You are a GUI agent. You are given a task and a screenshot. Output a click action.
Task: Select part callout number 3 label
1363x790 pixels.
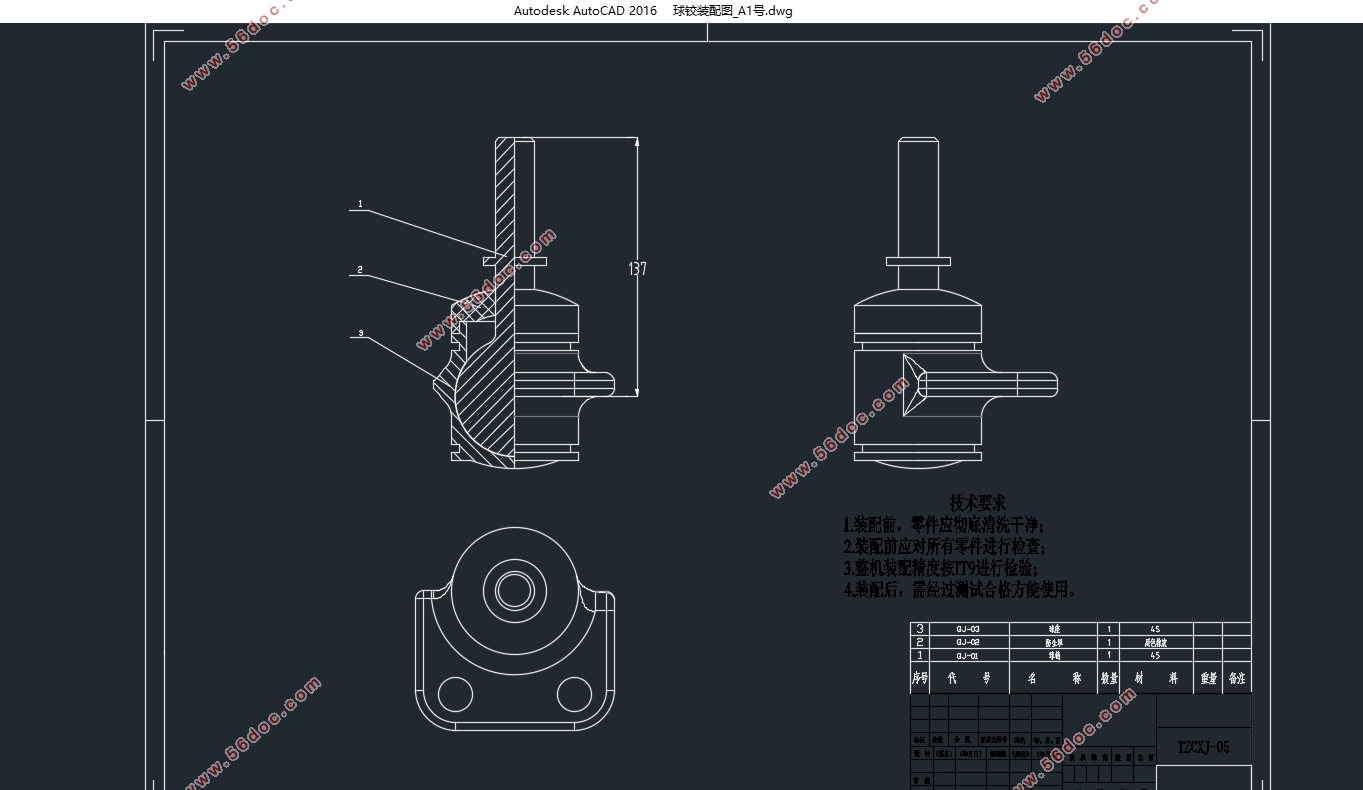(360, 333)
